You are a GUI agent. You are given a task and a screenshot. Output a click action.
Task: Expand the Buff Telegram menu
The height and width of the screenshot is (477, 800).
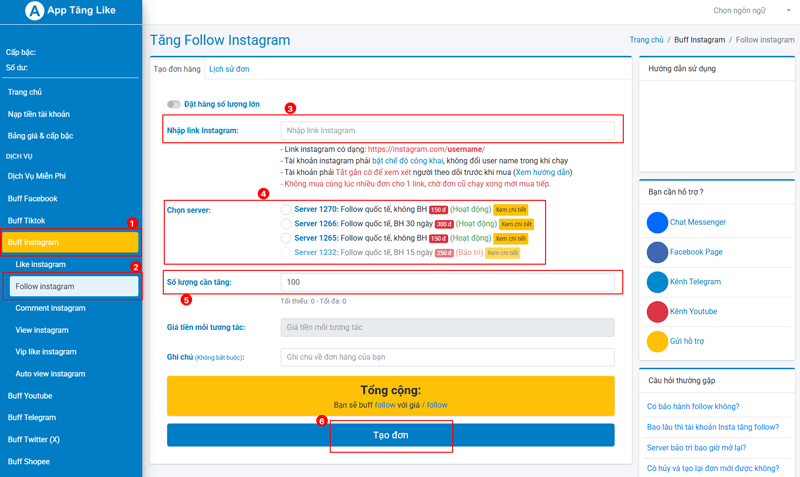coord(32,417)
